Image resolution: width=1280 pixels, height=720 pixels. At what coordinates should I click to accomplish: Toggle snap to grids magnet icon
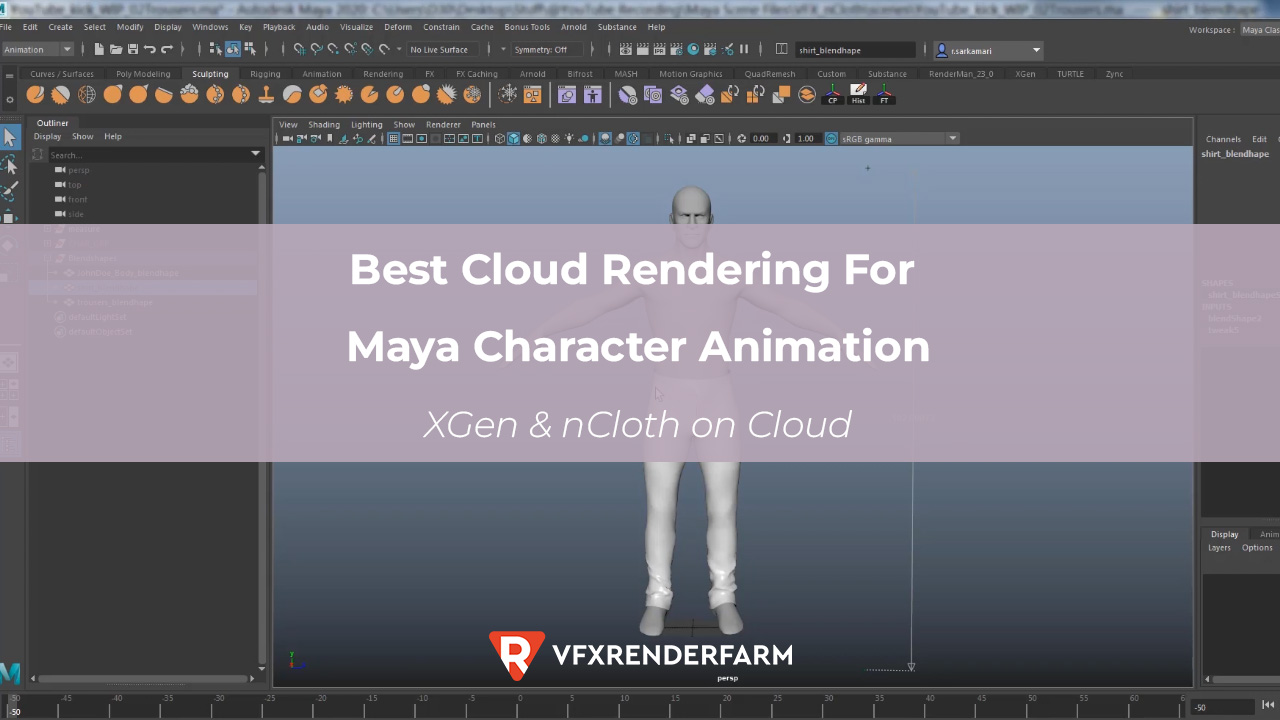coord(300,49)
